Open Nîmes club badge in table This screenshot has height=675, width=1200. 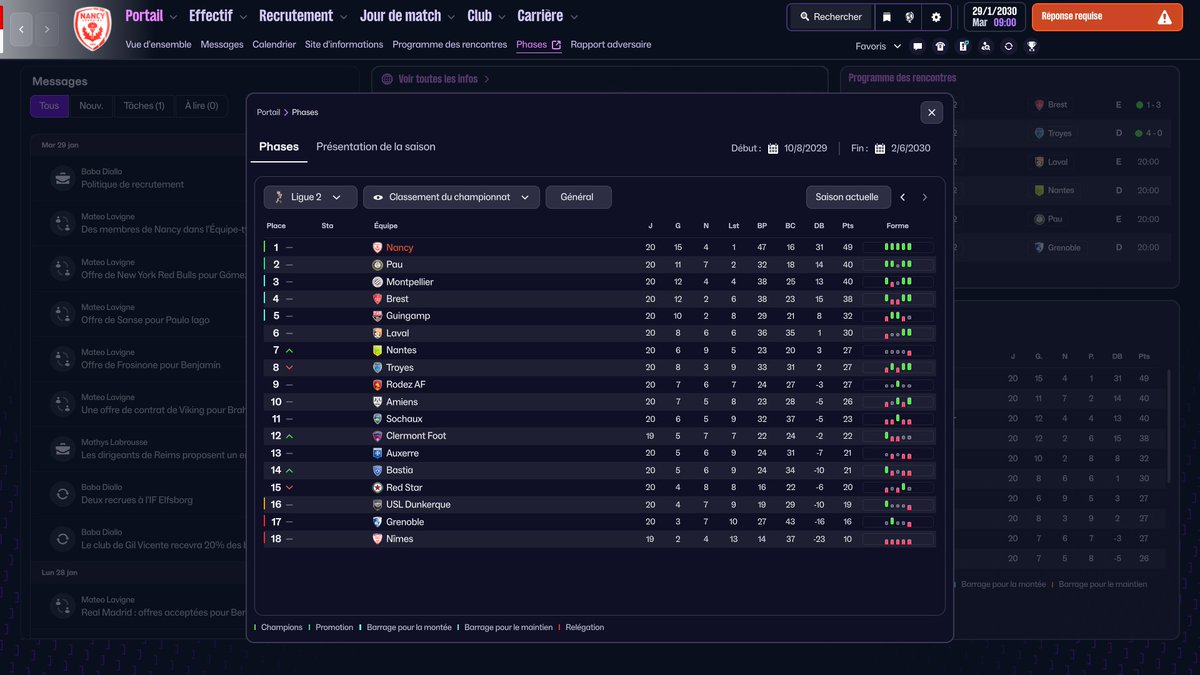[377, 539]
